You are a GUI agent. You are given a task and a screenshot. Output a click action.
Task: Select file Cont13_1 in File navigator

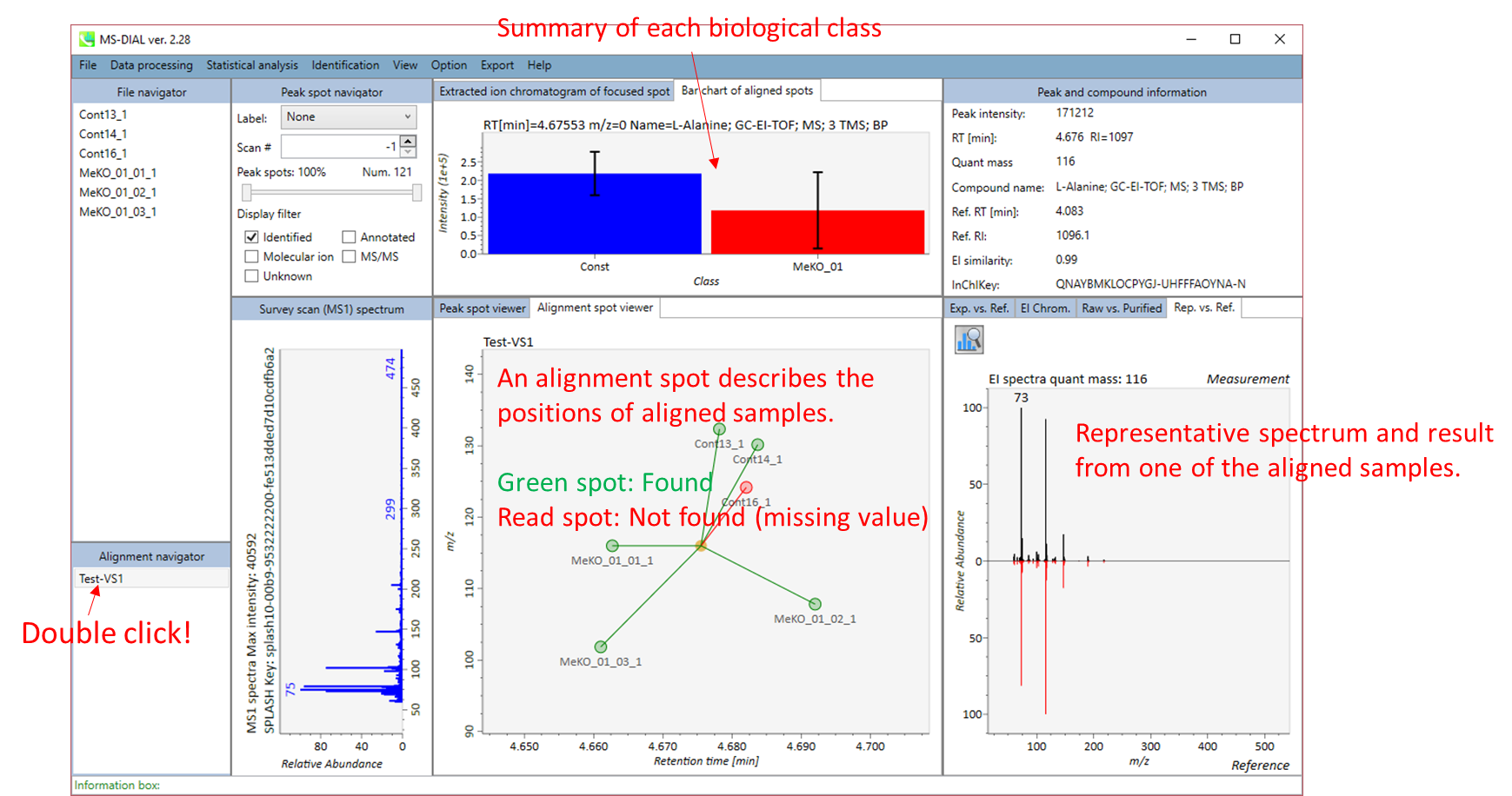click(x=103, y=115)
